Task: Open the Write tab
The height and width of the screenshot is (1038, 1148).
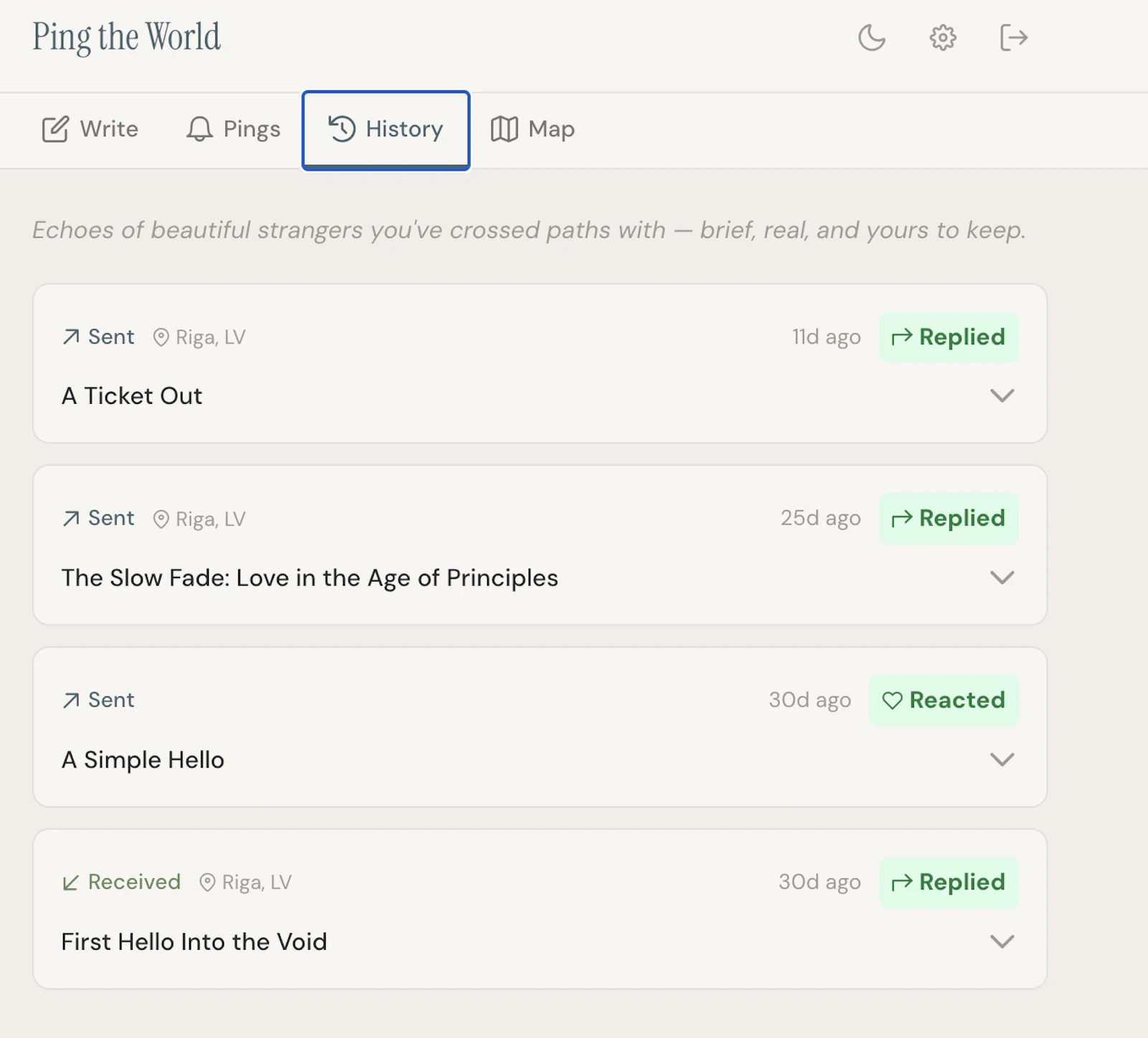Action: tap(90, 129)
